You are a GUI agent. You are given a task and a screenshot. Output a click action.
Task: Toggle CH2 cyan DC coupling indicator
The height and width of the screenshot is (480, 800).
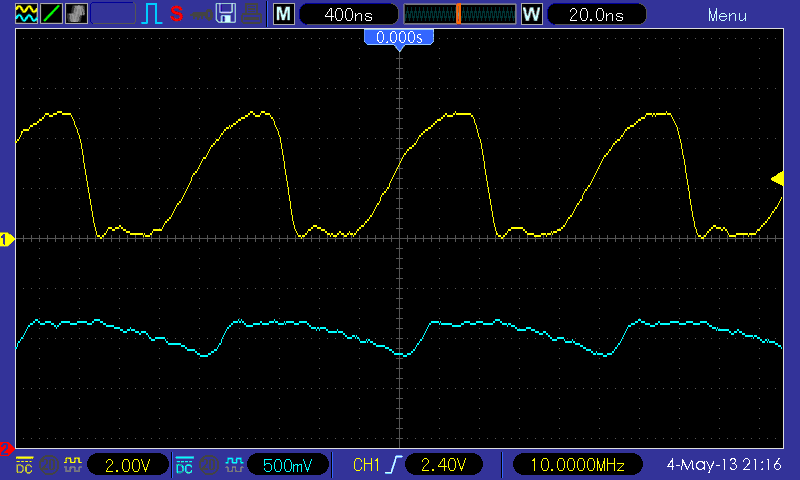pyautogui.click(x=184, y=465)
